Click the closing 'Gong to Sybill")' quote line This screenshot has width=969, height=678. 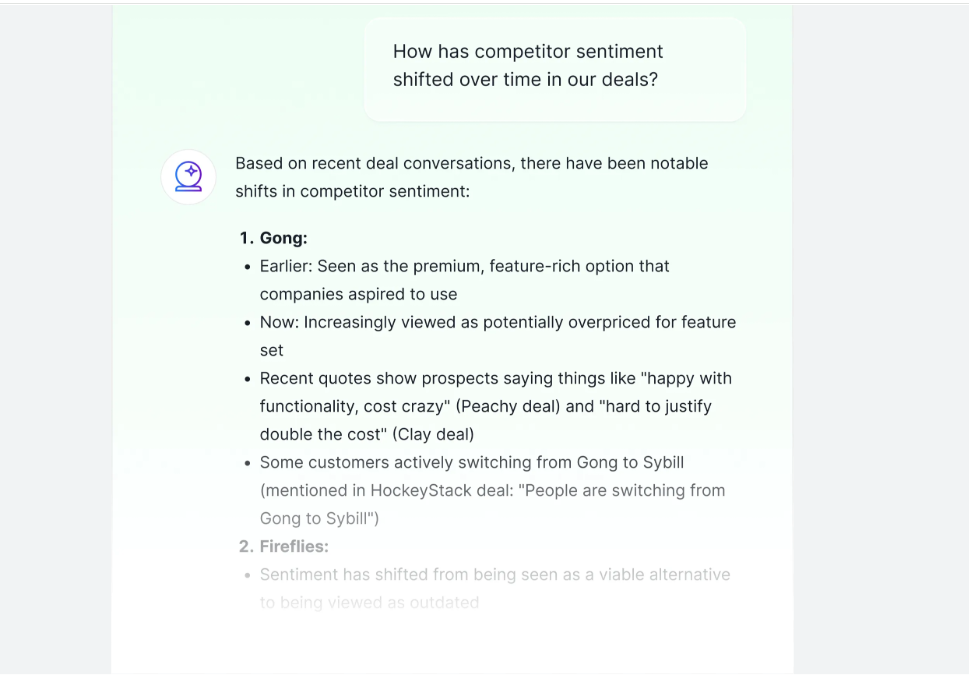[x=319, y=519]
